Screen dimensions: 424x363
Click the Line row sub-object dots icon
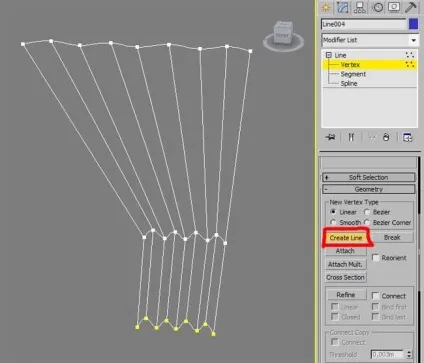410,55
